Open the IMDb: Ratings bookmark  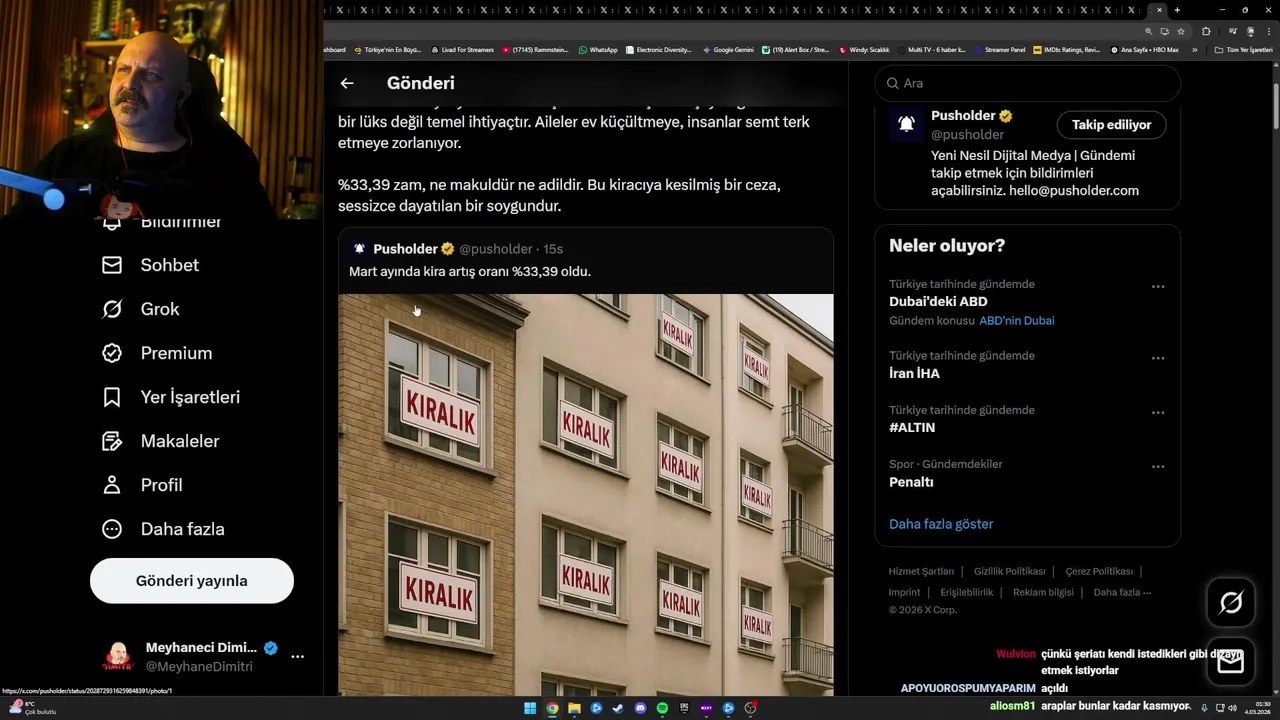click(x=1066, y=49)
